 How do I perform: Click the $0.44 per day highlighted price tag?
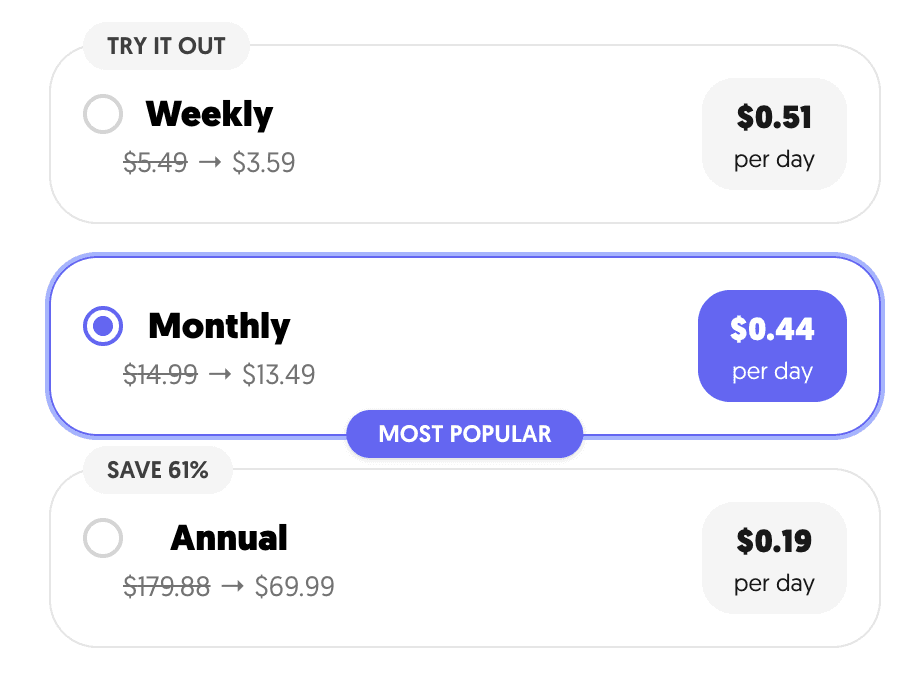click(x=772, y=345)
